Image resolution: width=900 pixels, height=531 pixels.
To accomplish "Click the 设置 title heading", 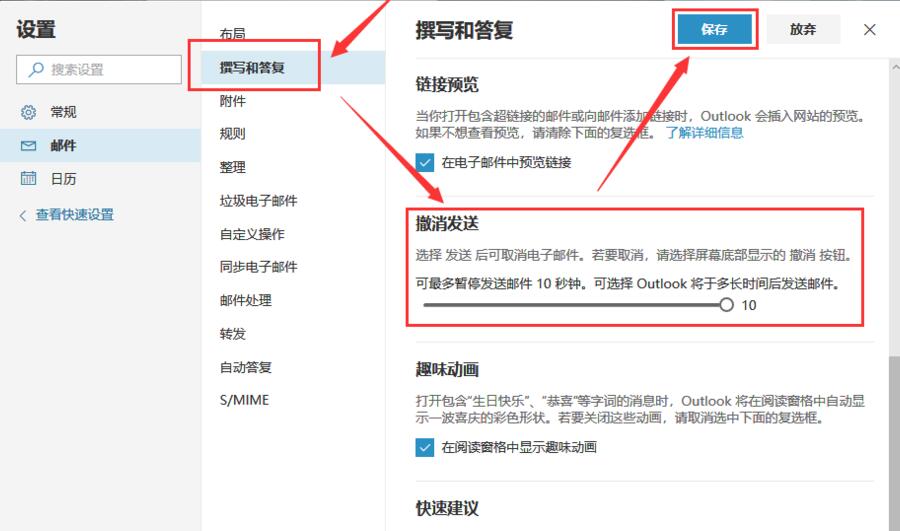I will 36,29.
